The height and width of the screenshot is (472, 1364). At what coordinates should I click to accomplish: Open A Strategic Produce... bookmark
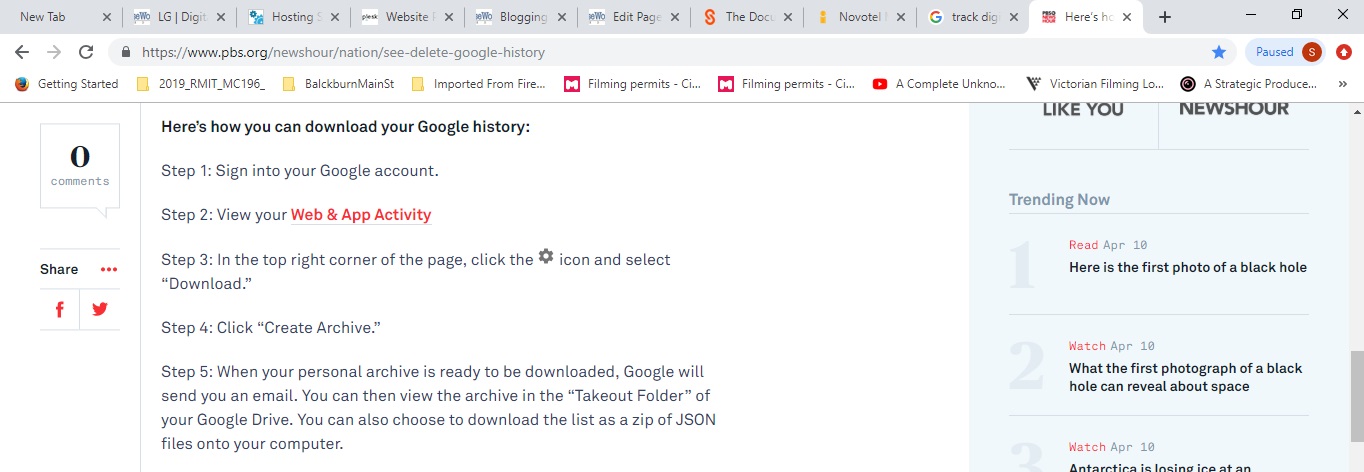tap(1249, 84)
